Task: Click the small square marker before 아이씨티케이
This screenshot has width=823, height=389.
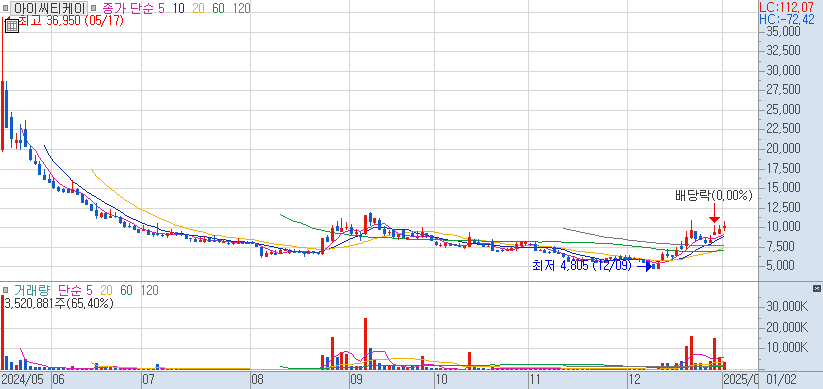Action: click(6, 8)
